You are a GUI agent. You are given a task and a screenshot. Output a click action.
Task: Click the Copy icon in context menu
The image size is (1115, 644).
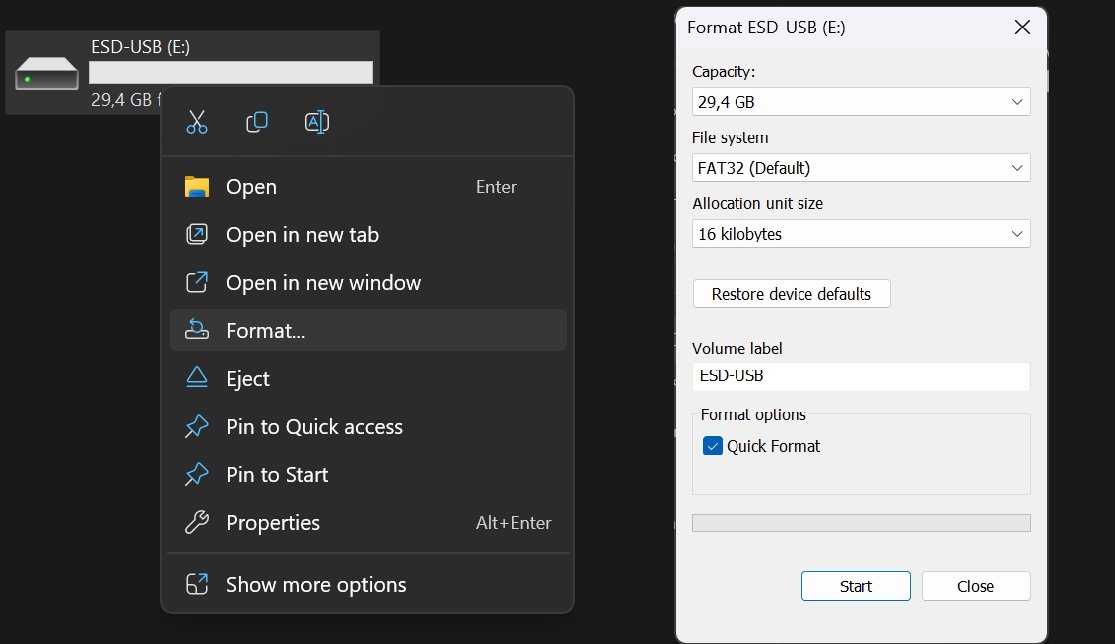click(x=257, y=122)
